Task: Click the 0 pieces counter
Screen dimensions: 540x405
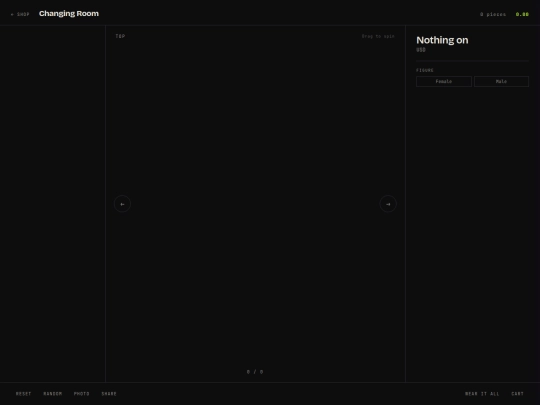Action: (493, 14)
